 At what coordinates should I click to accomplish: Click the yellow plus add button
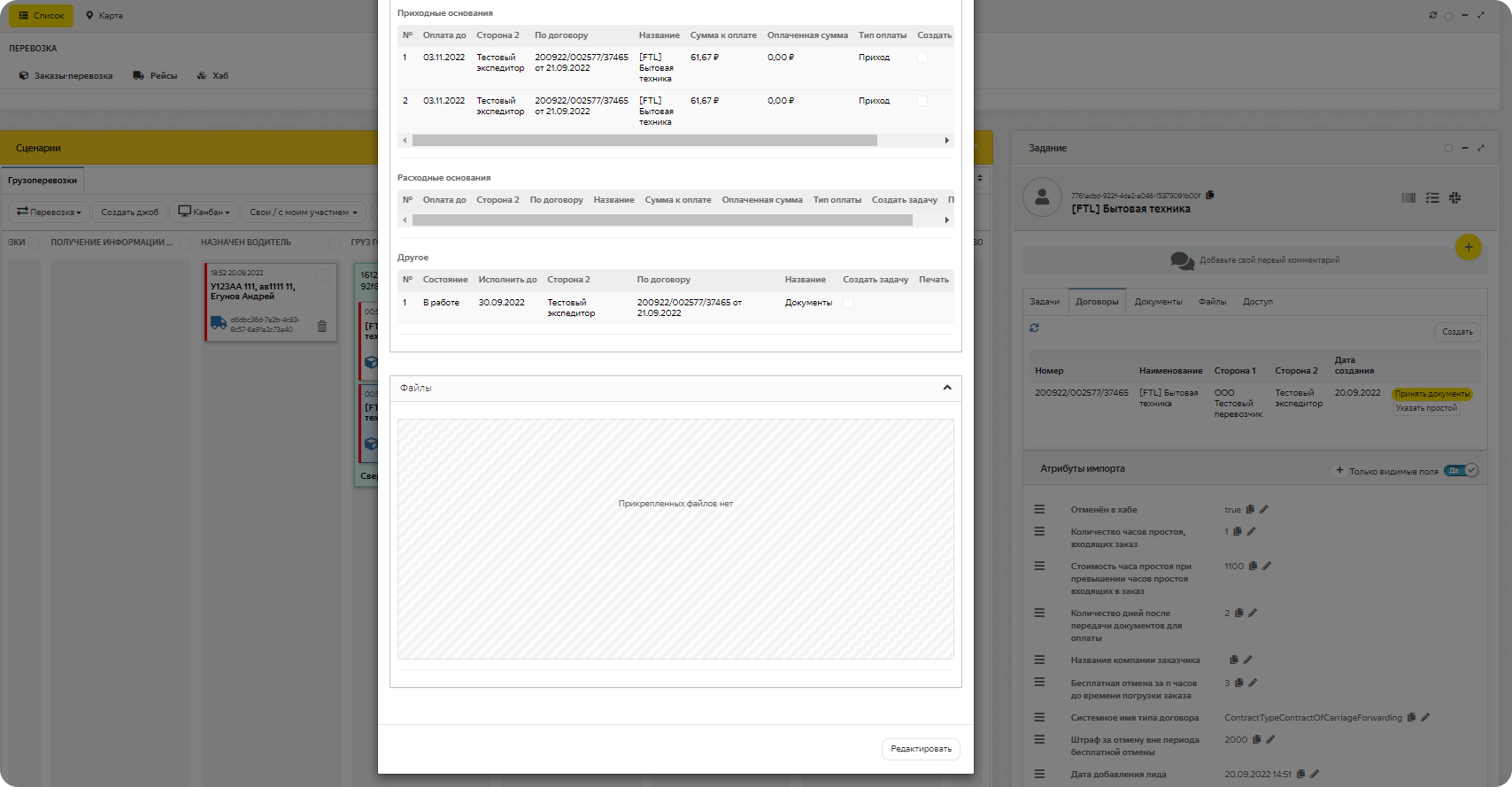[1468, 247]
